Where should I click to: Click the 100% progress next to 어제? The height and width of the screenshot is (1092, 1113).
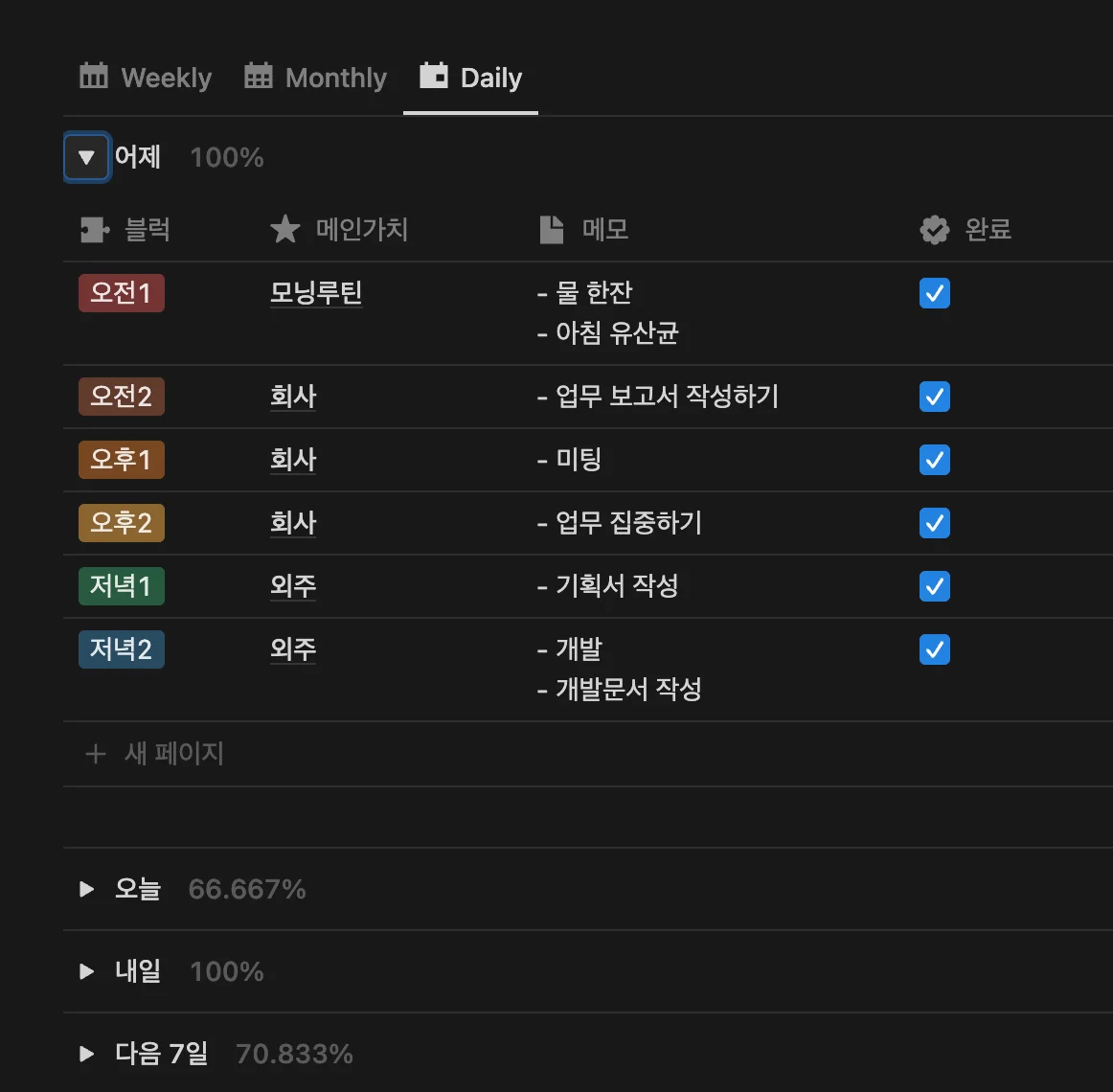point(227,158)
